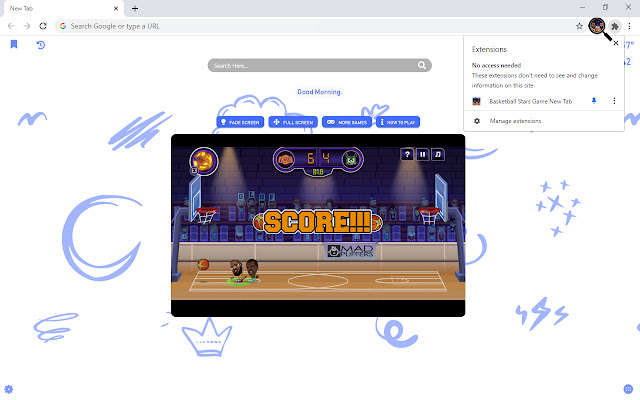The image size is (640, 400).
Task: Open more options for Basketball Stars extension
Action: 614,101
